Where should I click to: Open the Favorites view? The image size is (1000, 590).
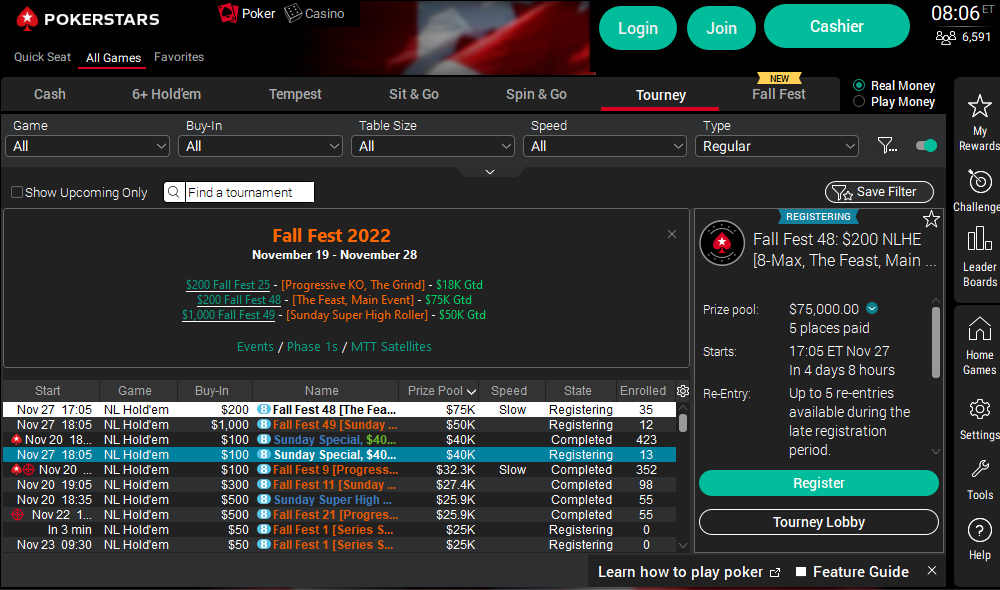tap(179, 57)
